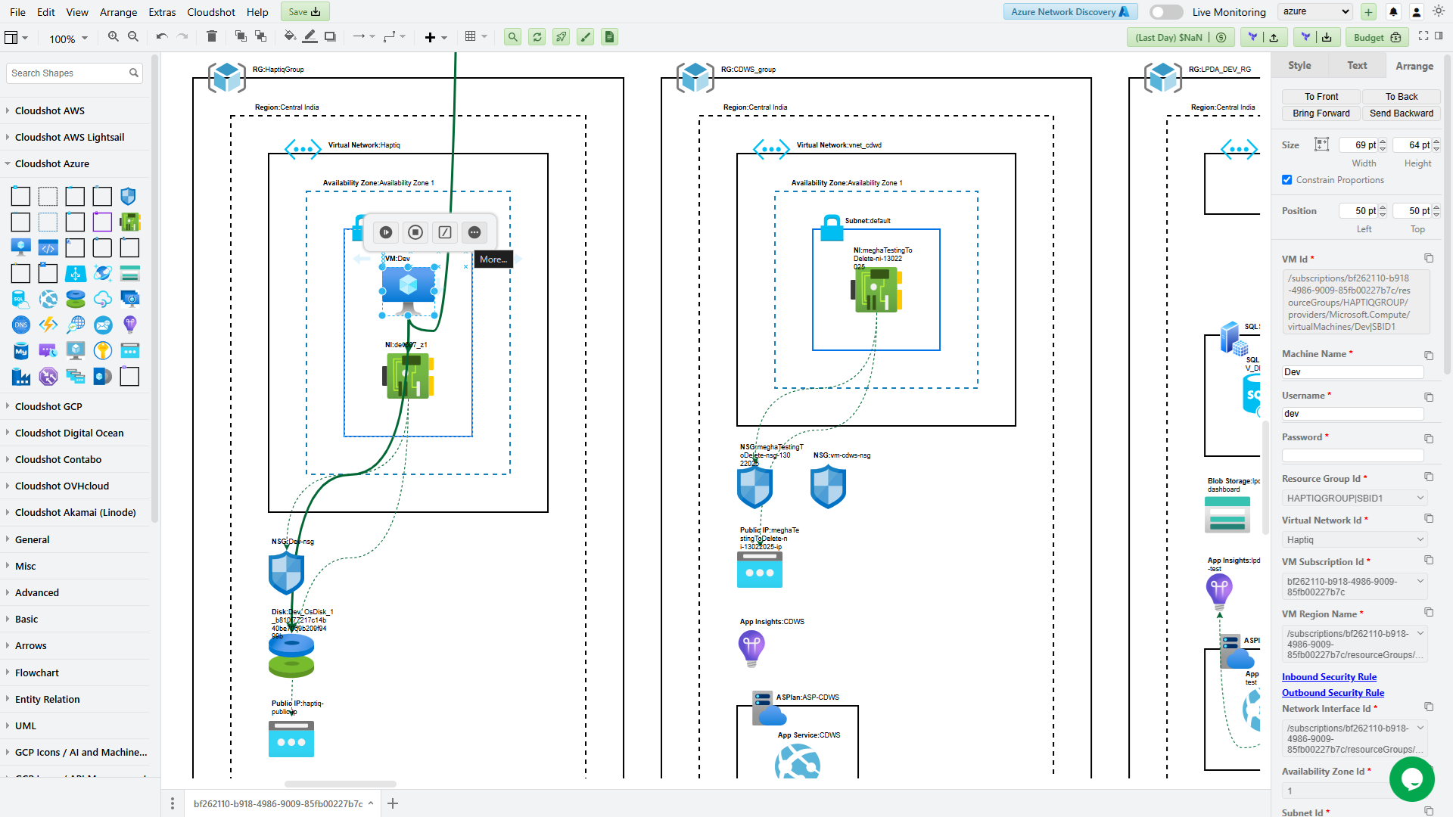
Task: Uncheck Constrain Proportions checkbox
Action: click(x=1287, y=180)
